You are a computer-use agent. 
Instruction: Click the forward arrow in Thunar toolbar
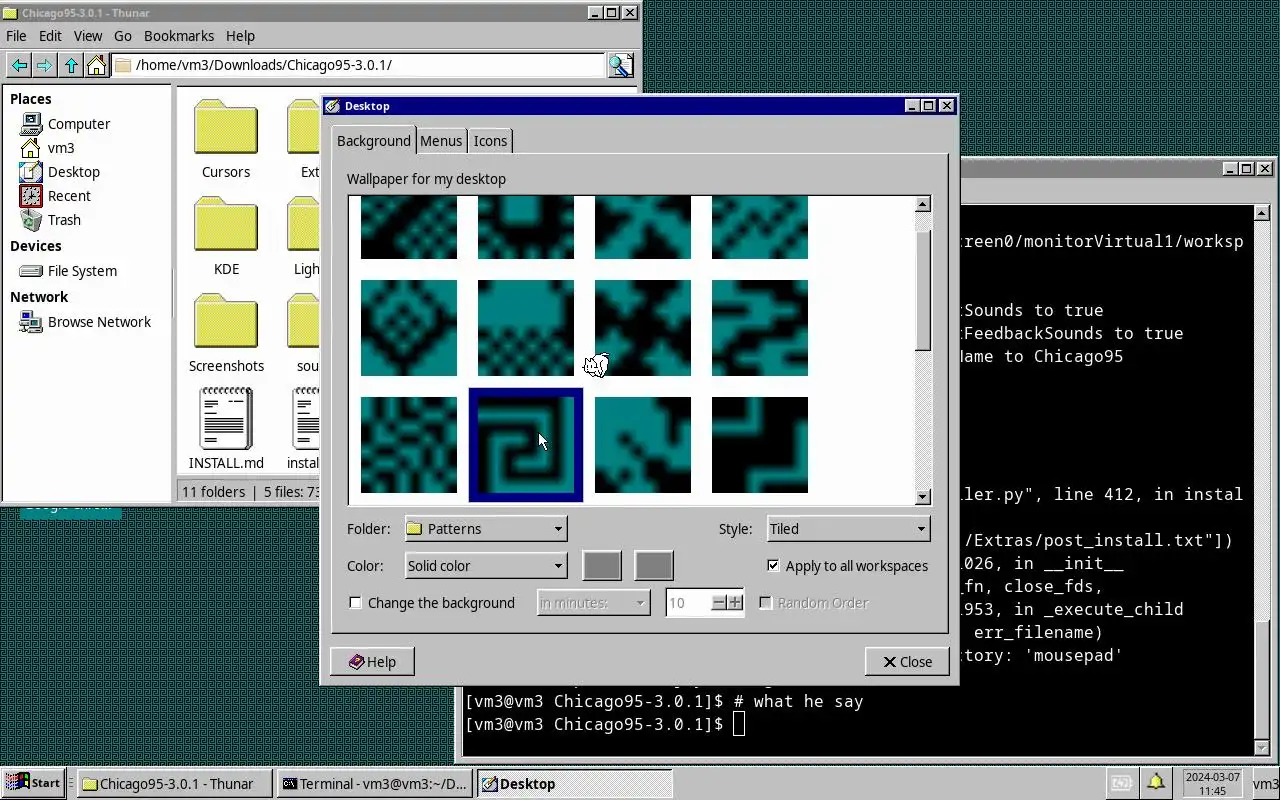(44, 66)
